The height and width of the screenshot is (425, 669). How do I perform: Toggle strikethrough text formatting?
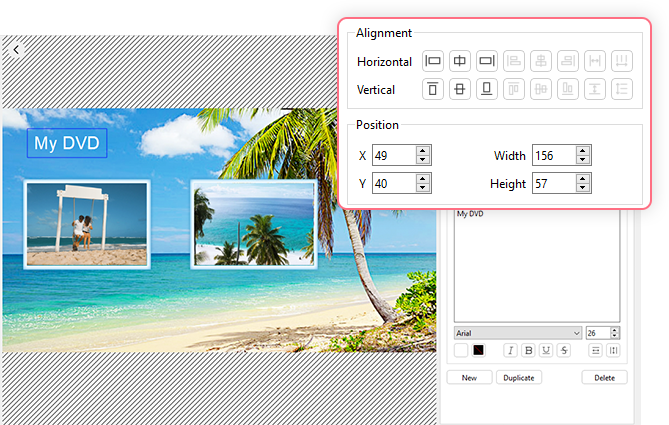tap(564, 350)
